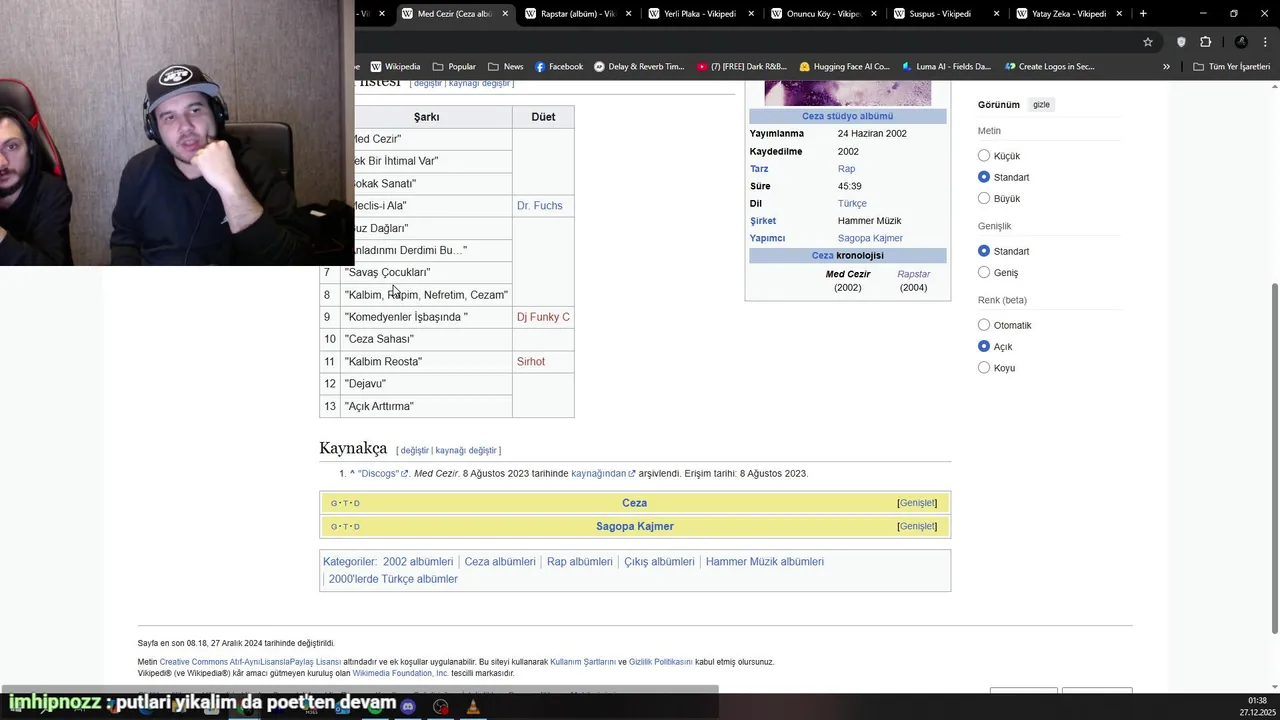Open the Ceza albümleri category
The height and width of the screenshot is (720, 1280).
pos(500,562)
